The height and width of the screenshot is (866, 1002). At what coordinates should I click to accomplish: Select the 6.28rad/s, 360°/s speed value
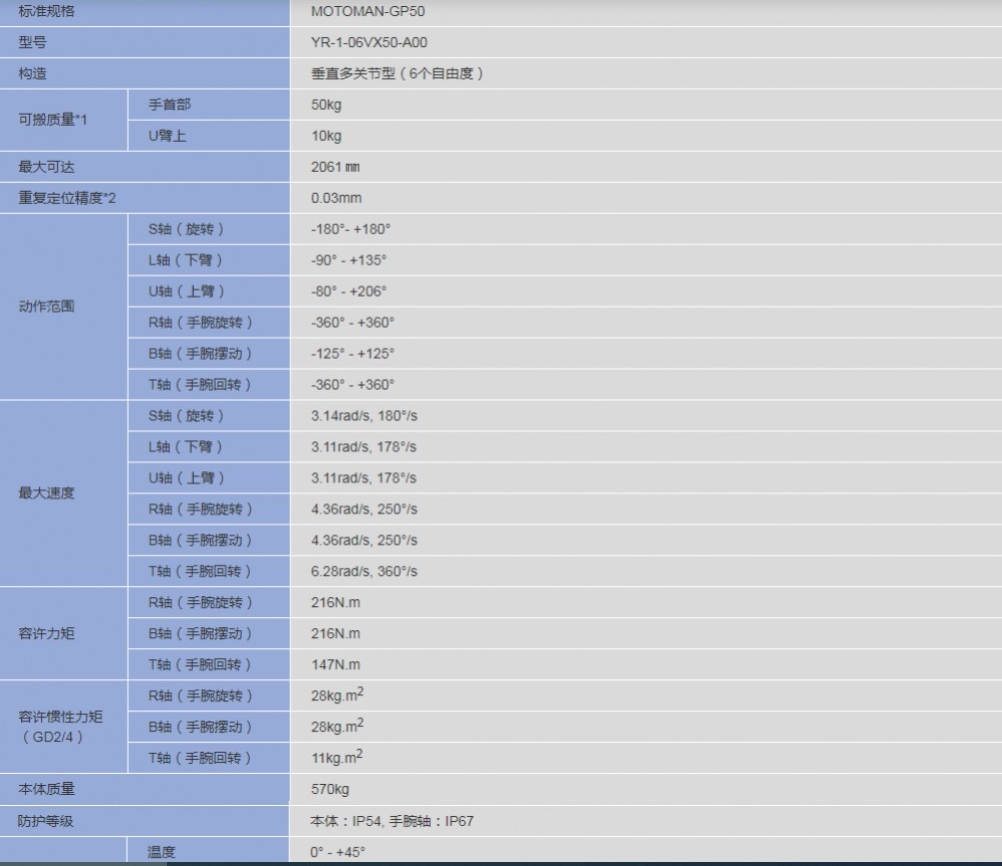[364, 571]
